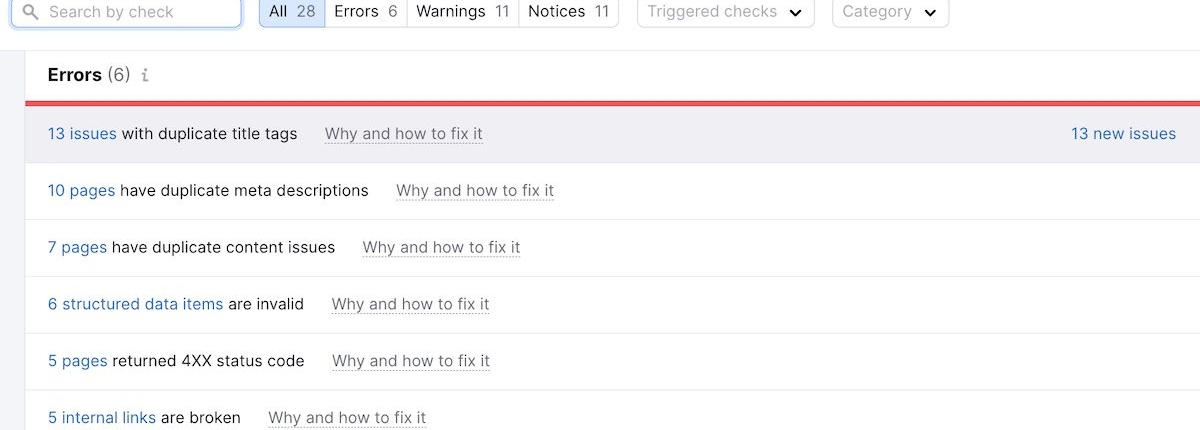Image resolution: width=1200 pixels, height=430 pixels.
Task: Open 7 pages duplicate content link
Action: click(x=77, y=248)
